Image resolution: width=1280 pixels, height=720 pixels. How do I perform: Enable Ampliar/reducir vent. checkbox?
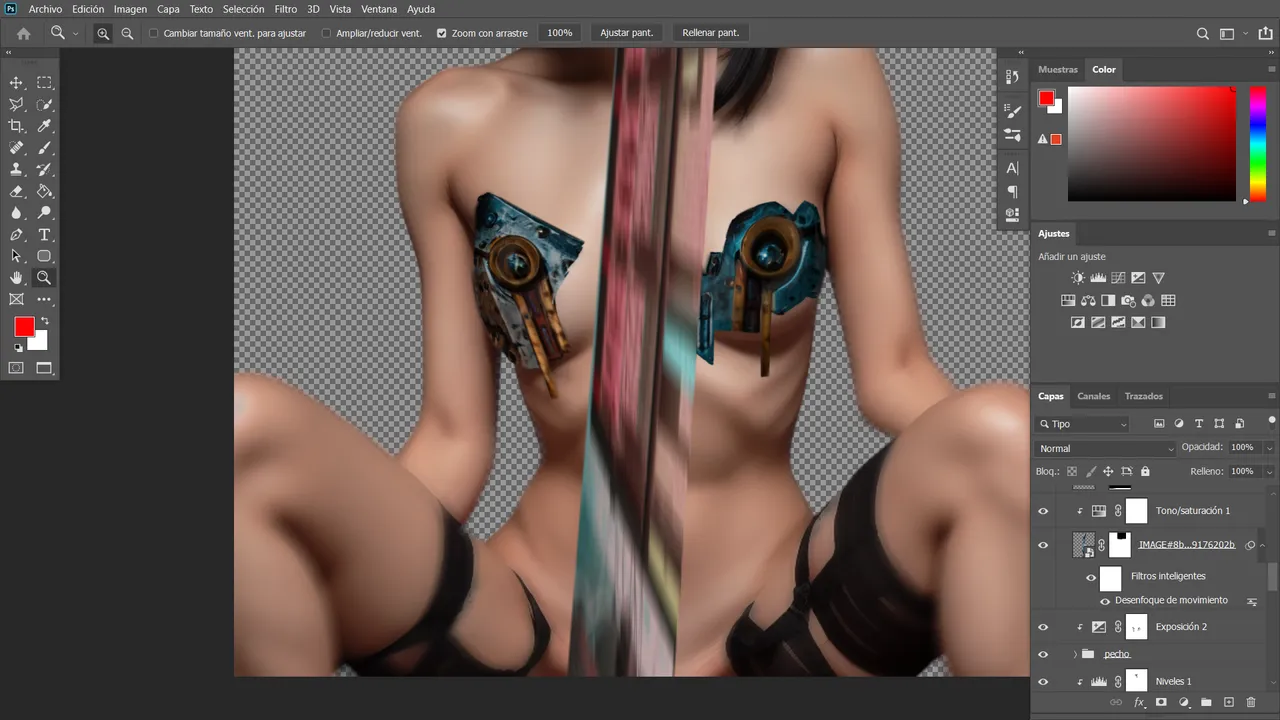click(326, 33)
